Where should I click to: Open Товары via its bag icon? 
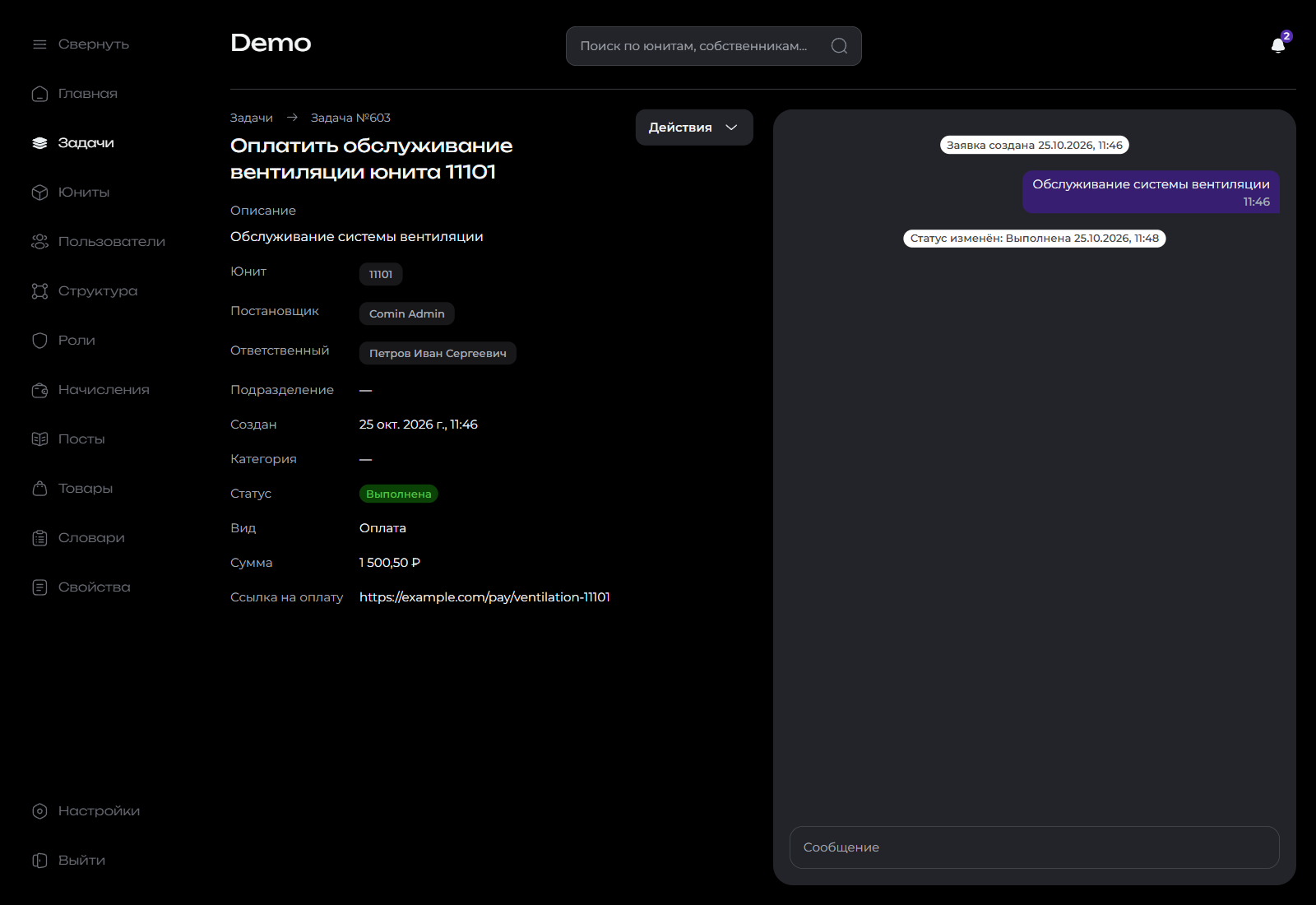[39, 489]
